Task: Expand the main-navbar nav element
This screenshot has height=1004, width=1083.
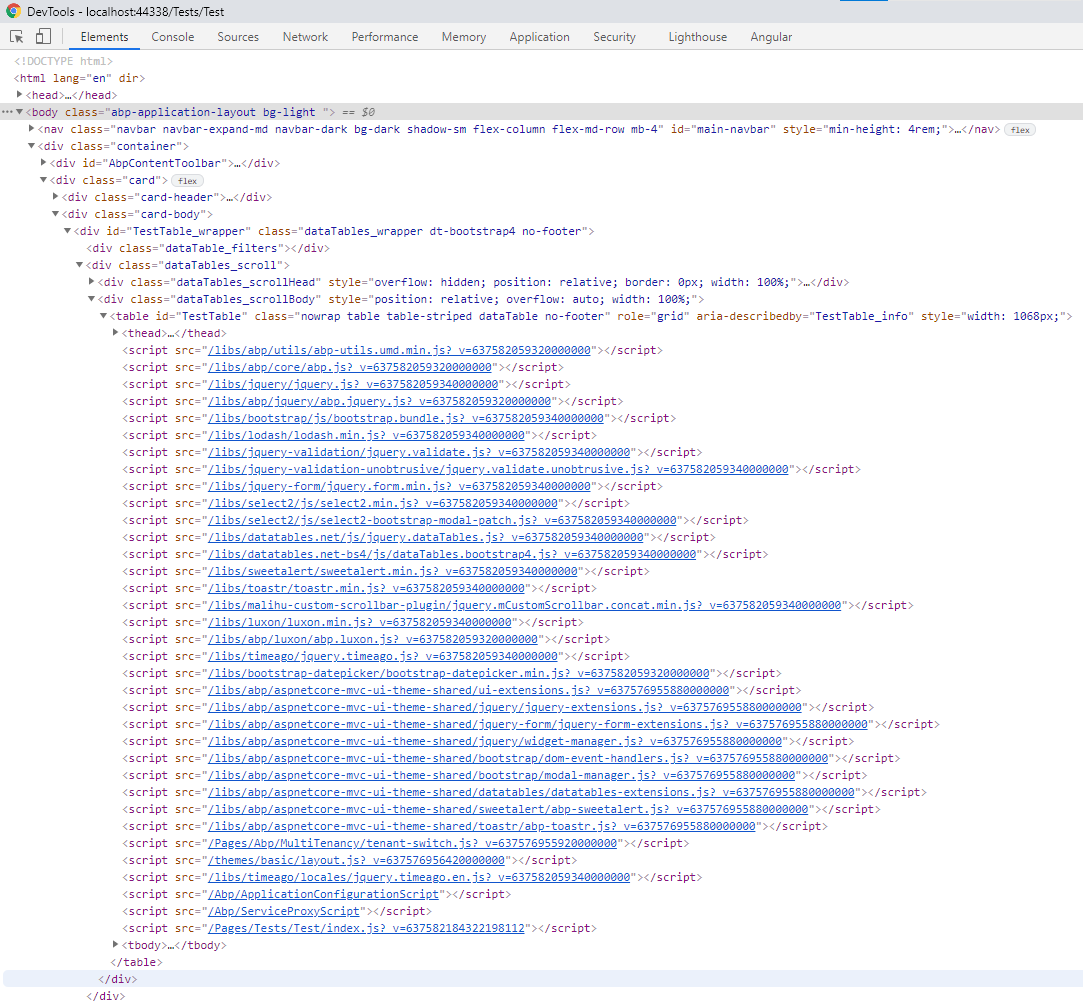Action: (x=31, y=128)
